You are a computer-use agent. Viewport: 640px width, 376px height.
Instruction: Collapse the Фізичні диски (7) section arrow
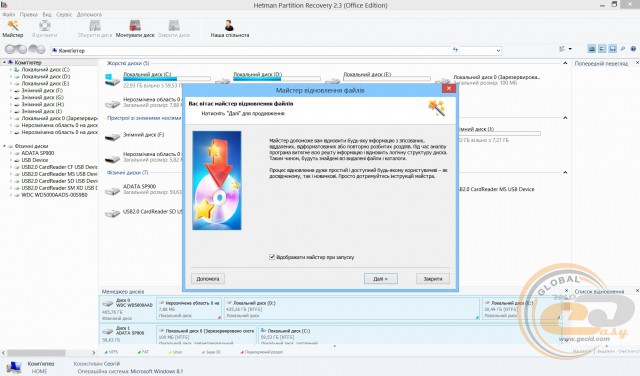565,172
